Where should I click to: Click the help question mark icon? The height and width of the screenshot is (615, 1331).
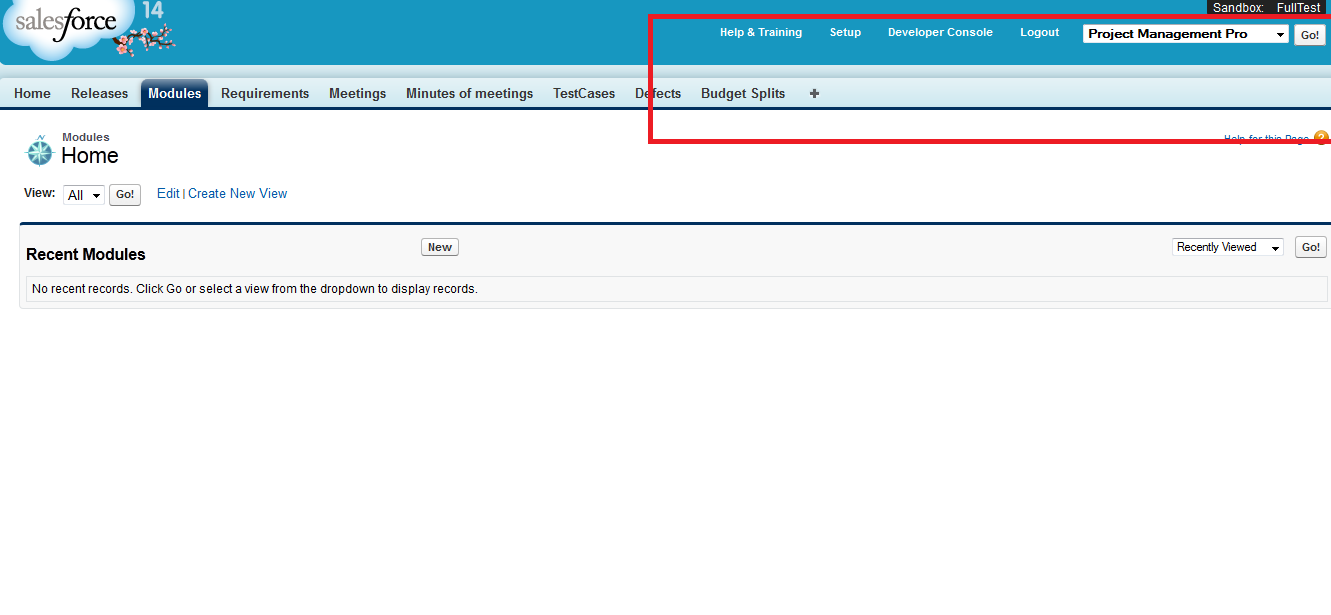click(x=1322, y=138)
